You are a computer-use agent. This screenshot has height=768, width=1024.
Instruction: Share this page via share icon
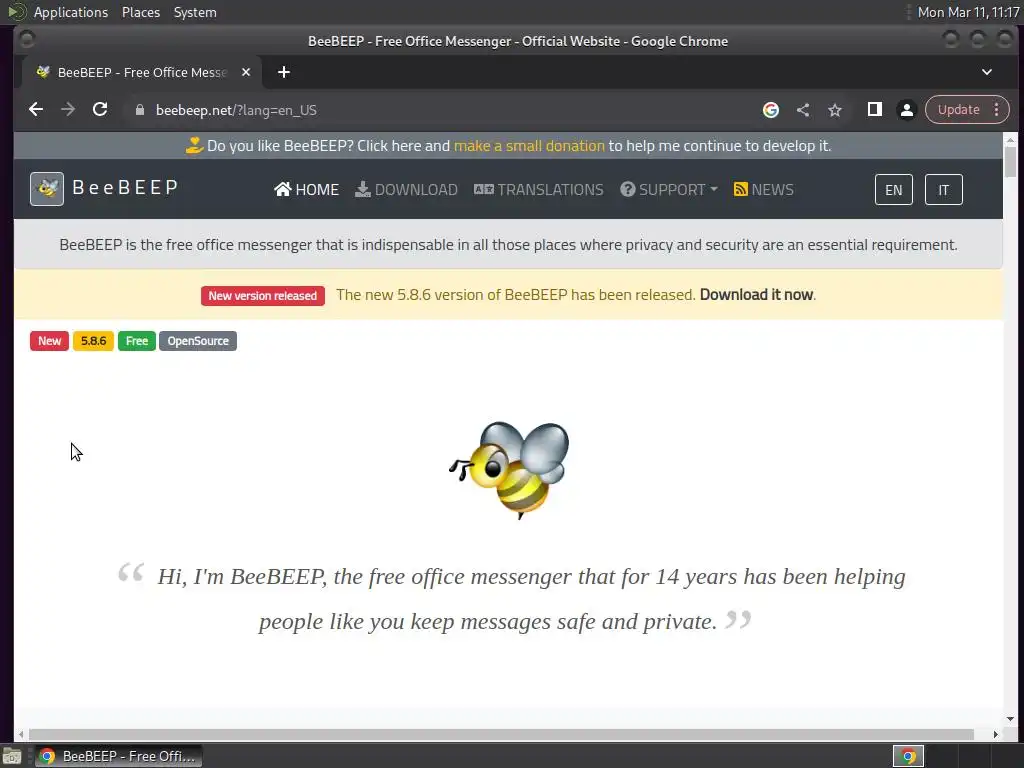click(803, 110)
